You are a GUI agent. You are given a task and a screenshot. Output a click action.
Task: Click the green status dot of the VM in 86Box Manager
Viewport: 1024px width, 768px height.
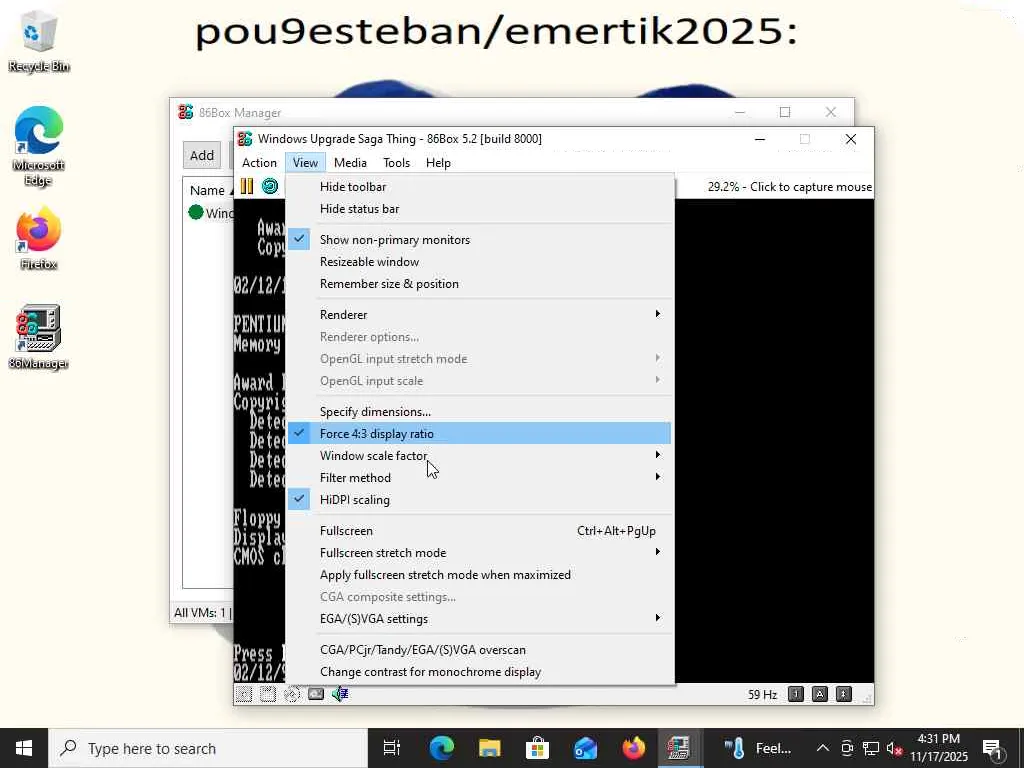click(195, 212)
